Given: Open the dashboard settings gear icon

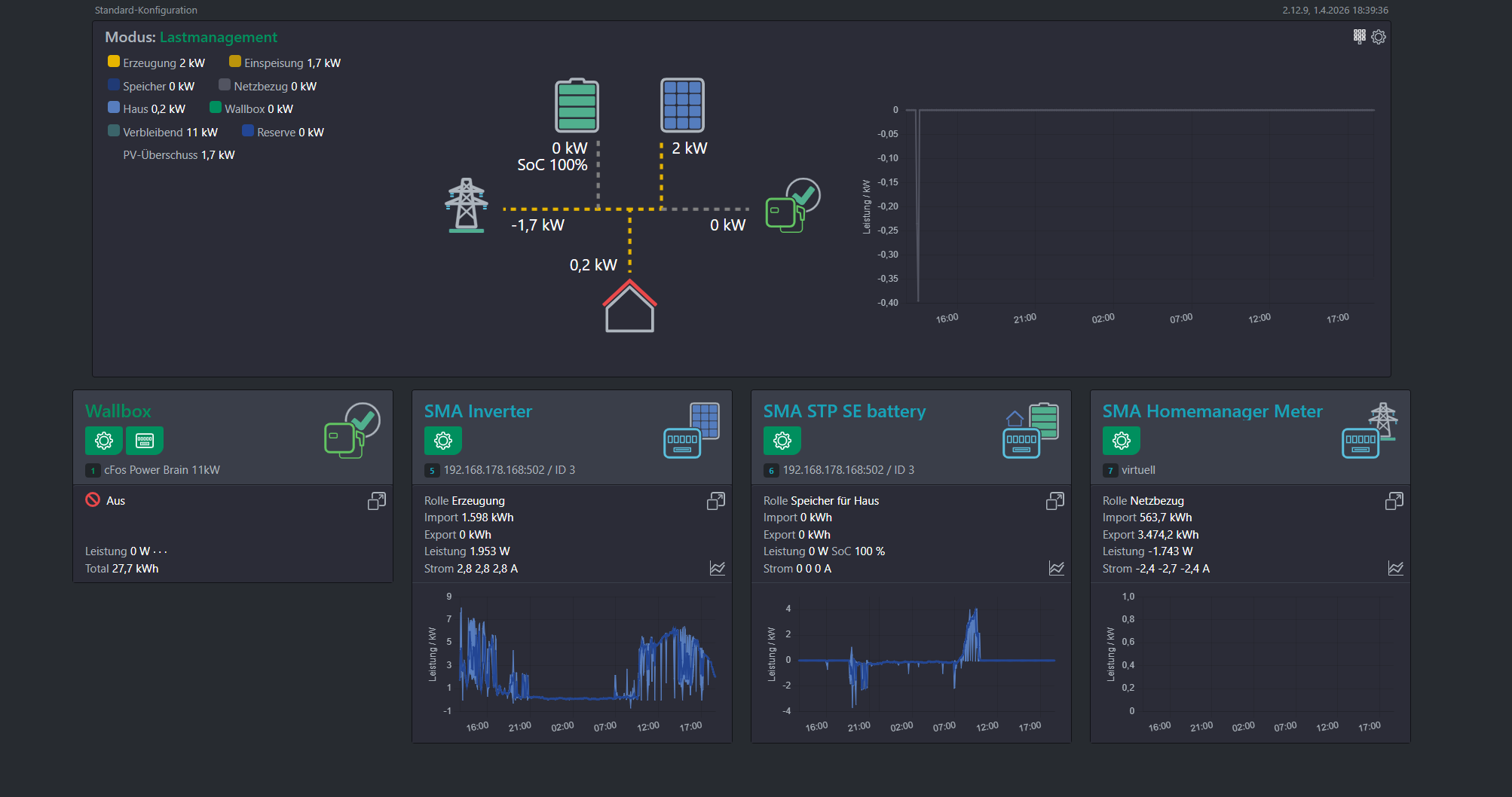Looking at the screenshot, I should [x=1379, y=37].
